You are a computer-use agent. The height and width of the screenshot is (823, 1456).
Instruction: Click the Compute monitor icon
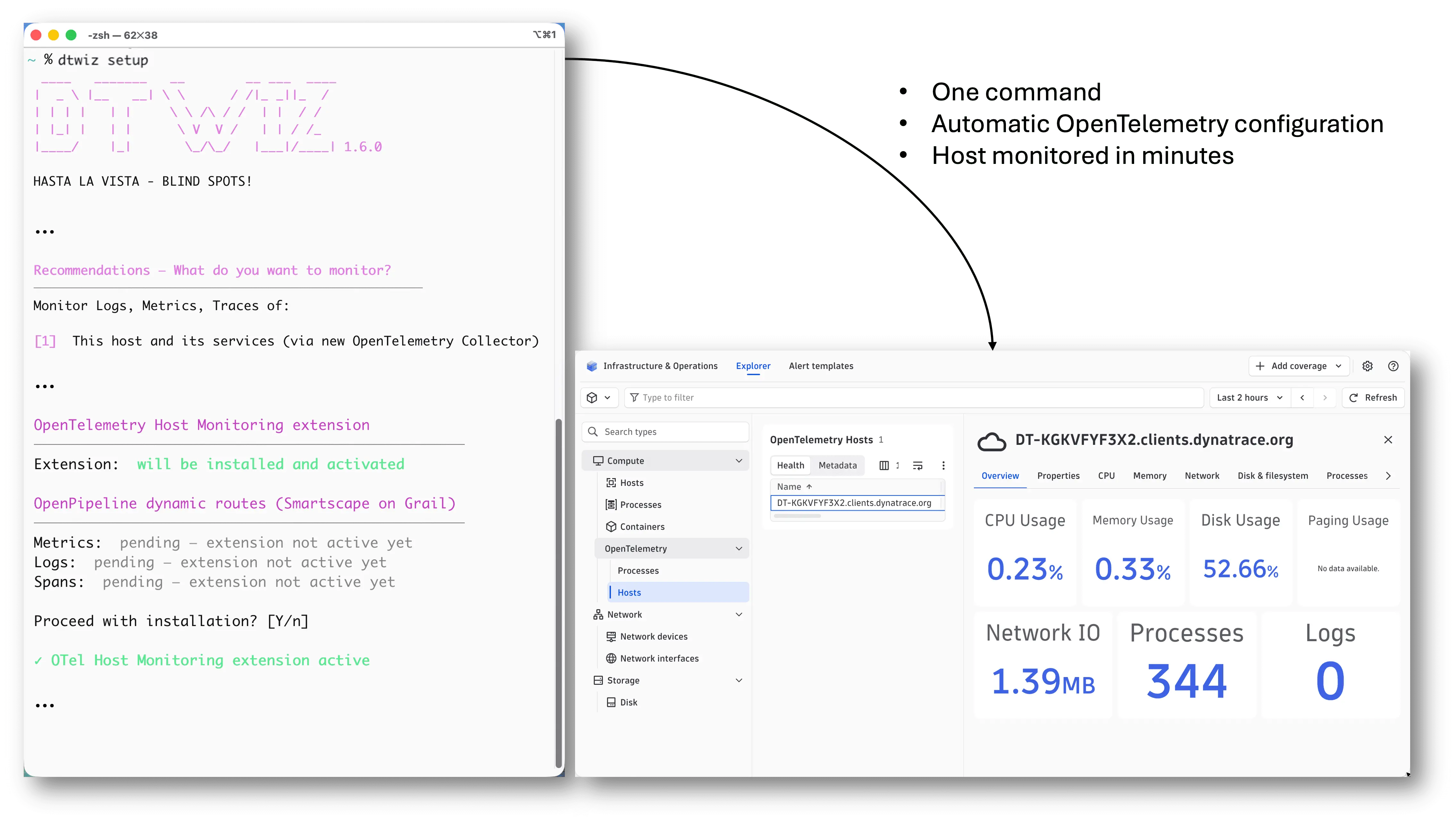pos(598,461)
